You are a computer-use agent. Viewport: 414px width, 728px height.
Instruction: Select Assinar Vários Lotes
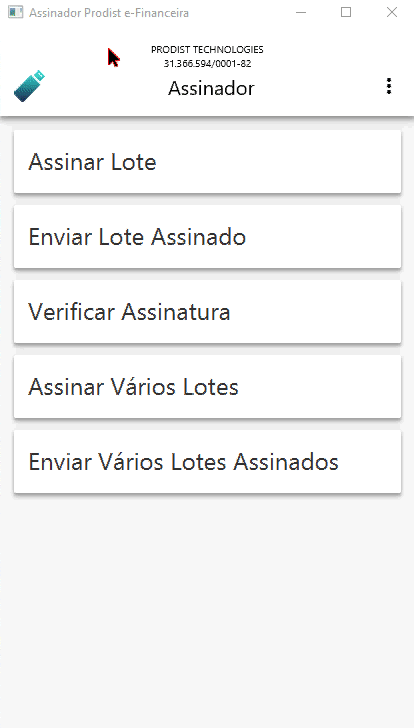[x=207, y=387]
